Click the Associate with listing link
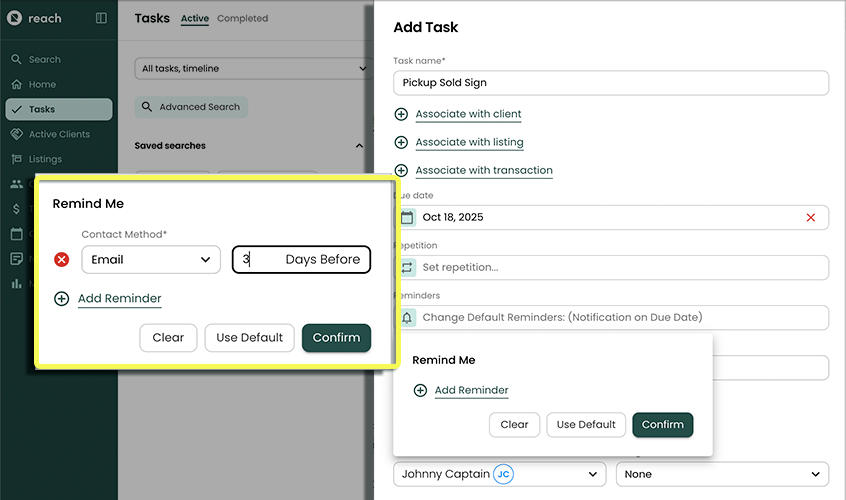 click(x=469, y=142)
